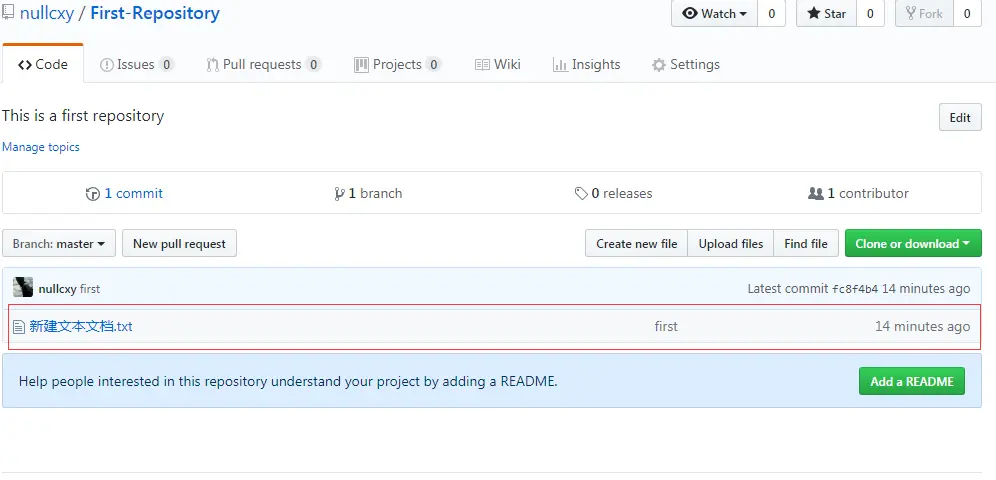This screenshot has height=480, width=996.
Task: Click the tag icon beside 0 releases
Action: (x=581, y=194)
